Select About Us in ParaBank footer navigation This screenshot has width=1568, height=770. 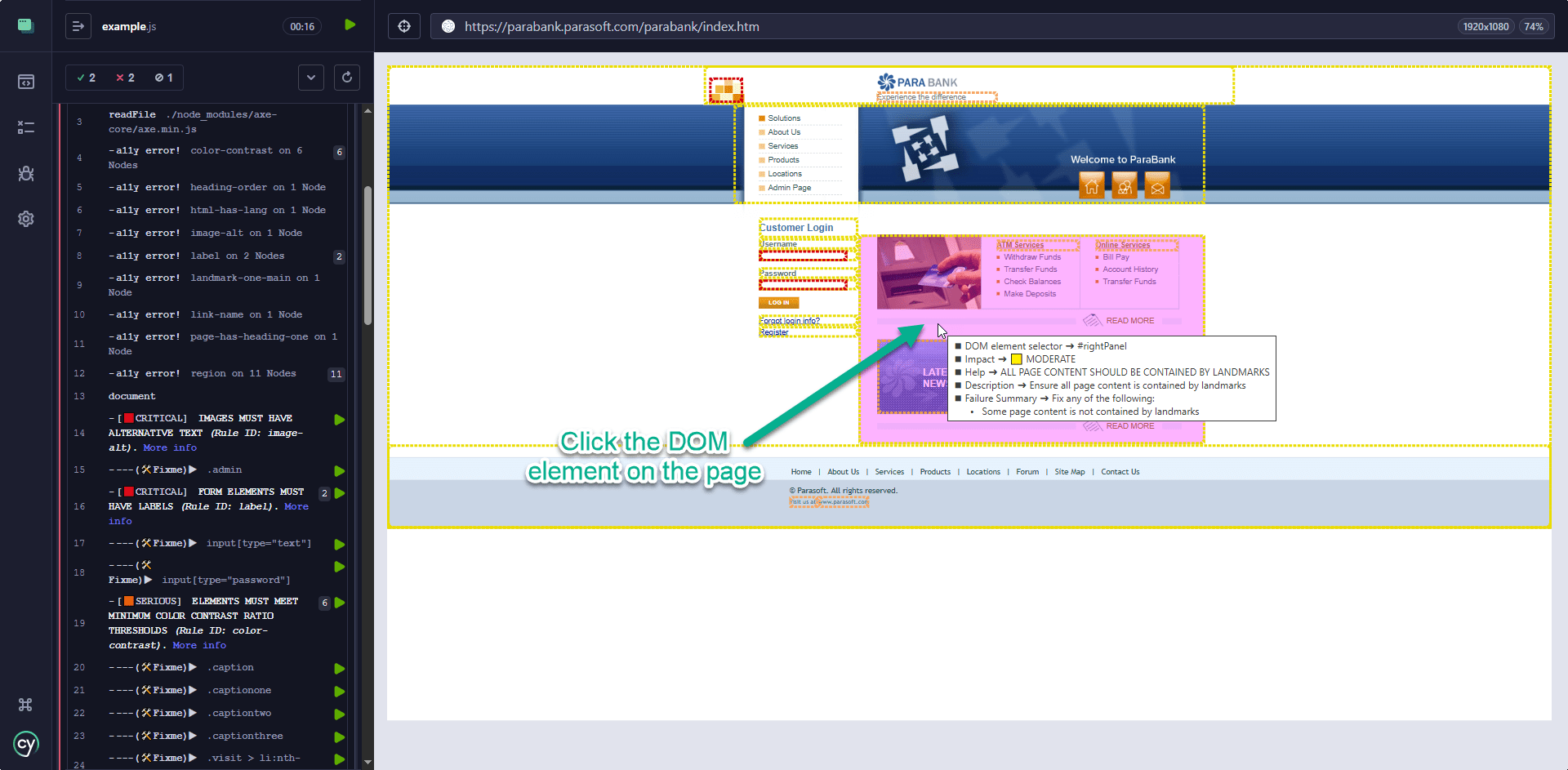pyautogui.click(x=842, y=471)
